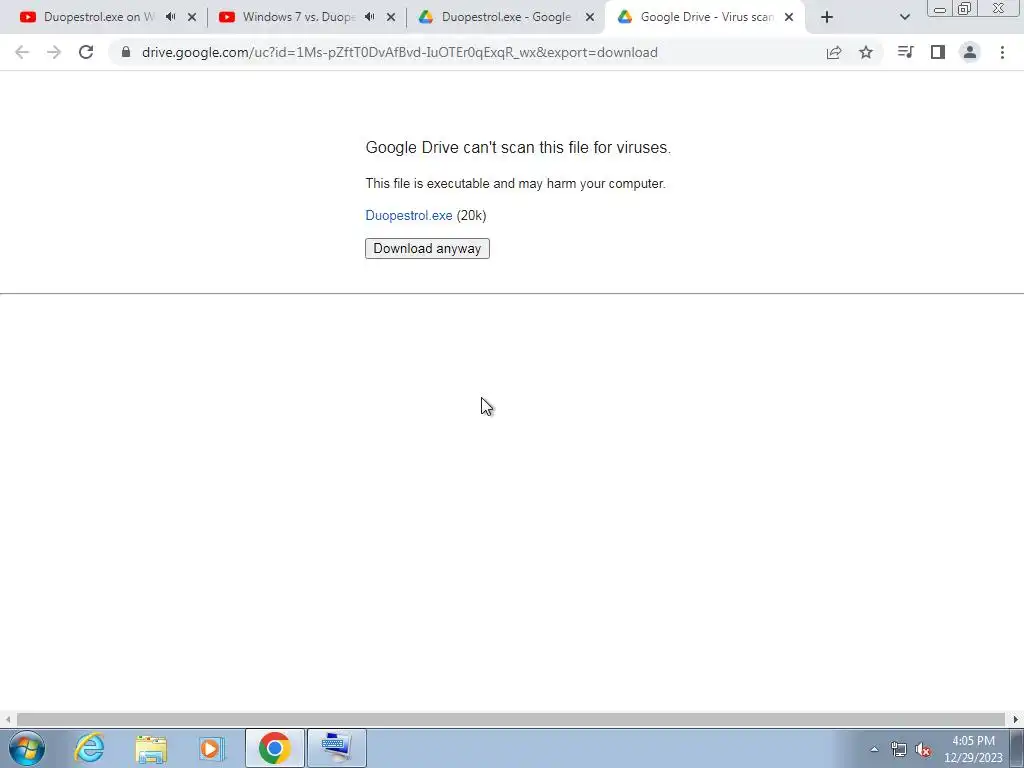Show hidden system tray icons
This screenshot has width=1024, height=768.
(874, 749)
